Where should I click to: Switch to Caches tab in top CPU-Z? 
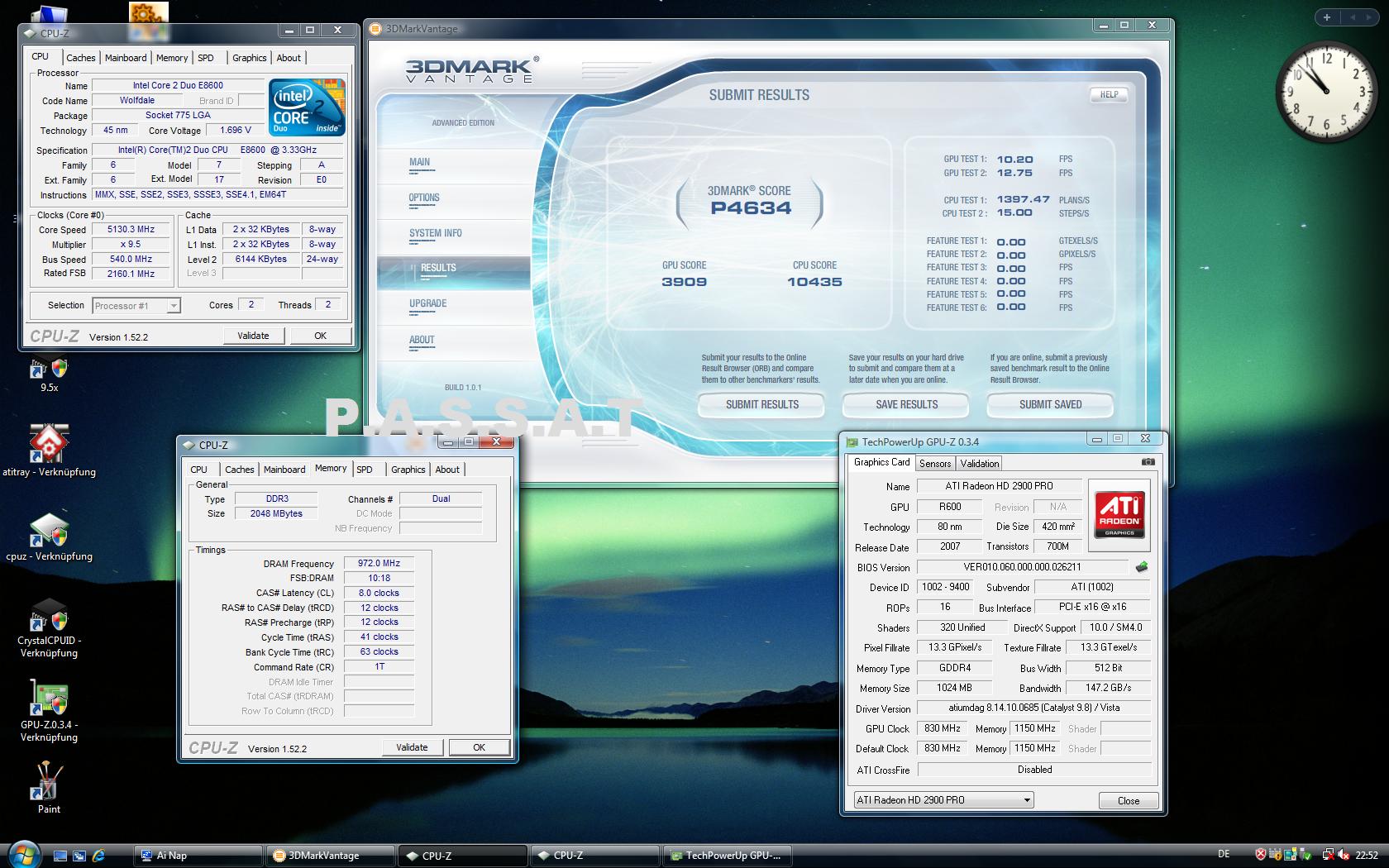coord(81,58)
